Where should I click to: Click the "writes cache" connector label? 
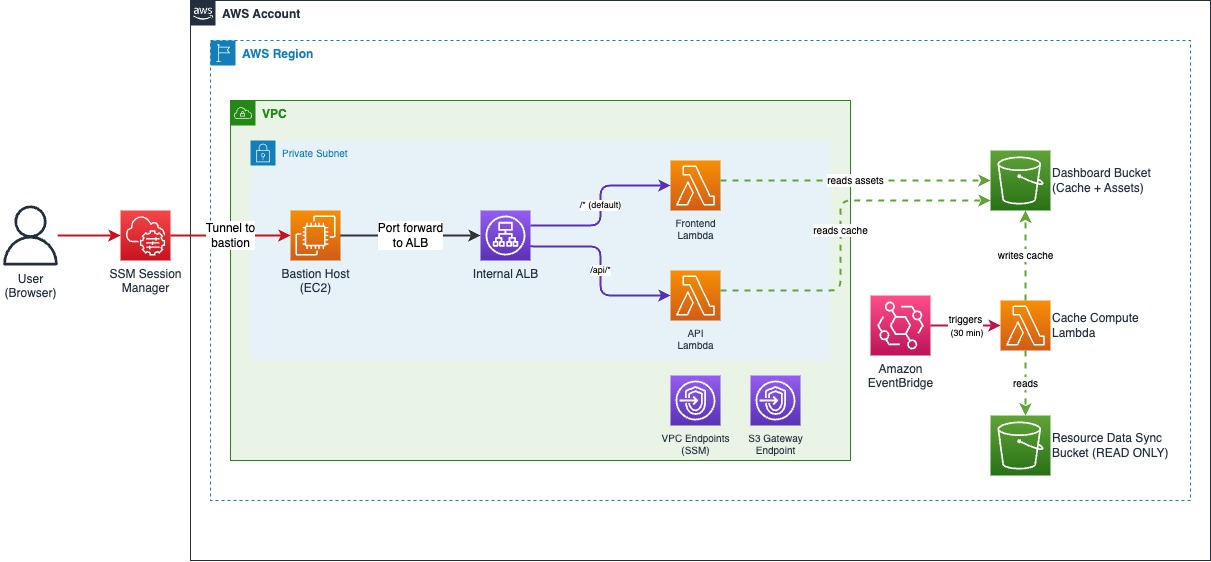point(1025,255)
